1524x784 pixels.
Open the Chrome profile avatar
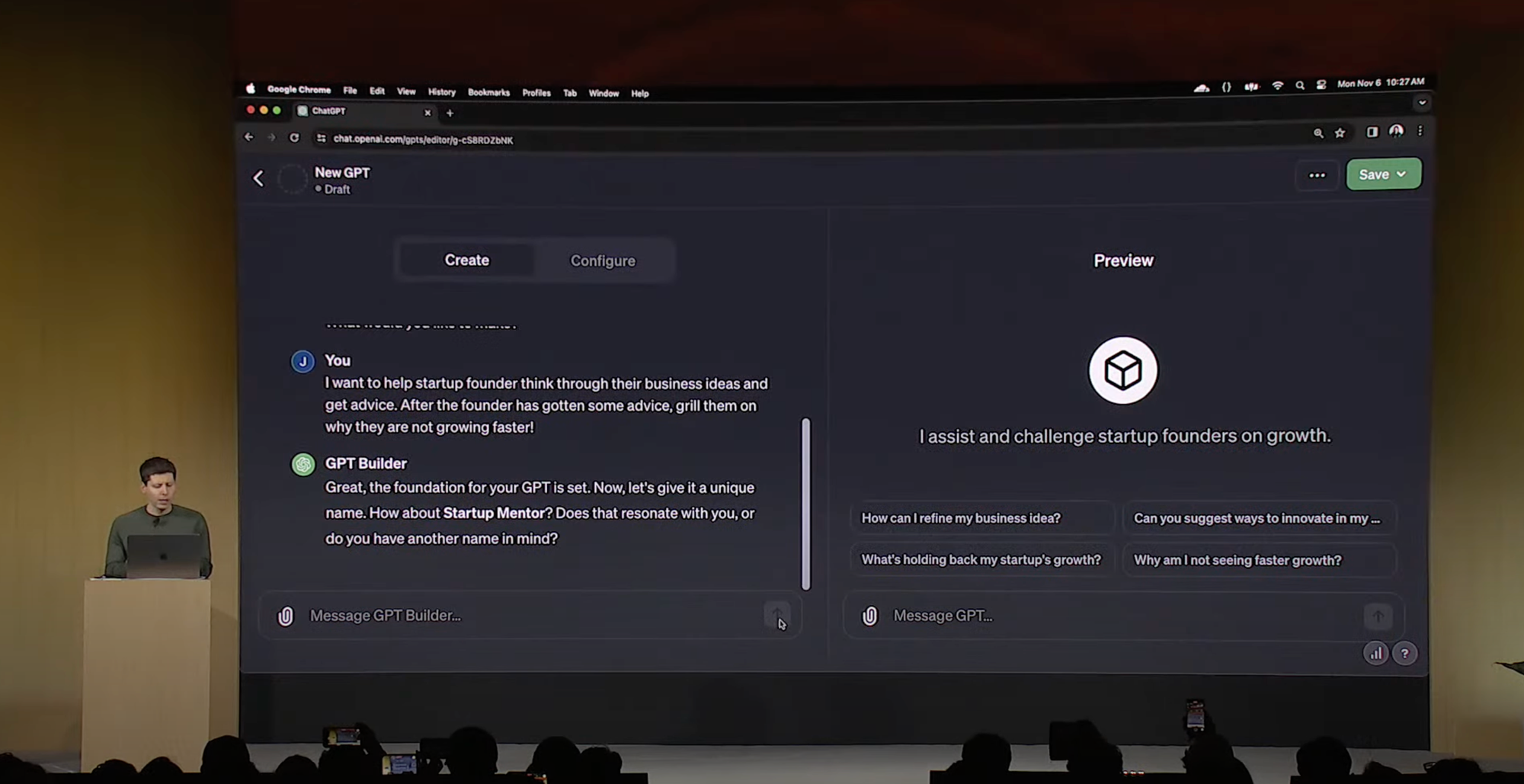1396,131
